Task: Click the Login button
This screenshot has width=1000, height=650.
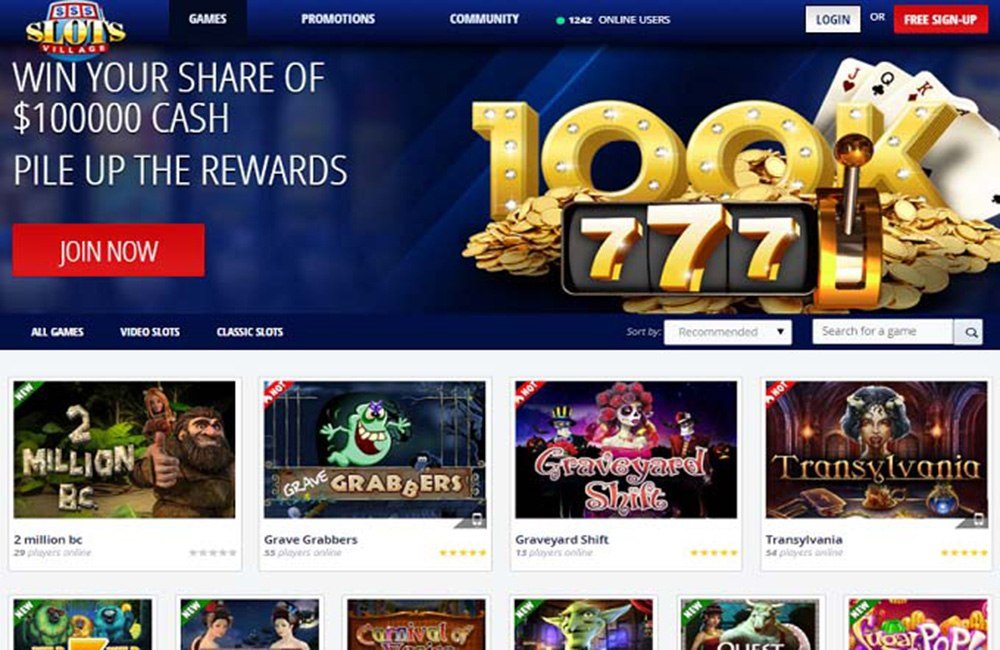Action: (x=833, y=19)
